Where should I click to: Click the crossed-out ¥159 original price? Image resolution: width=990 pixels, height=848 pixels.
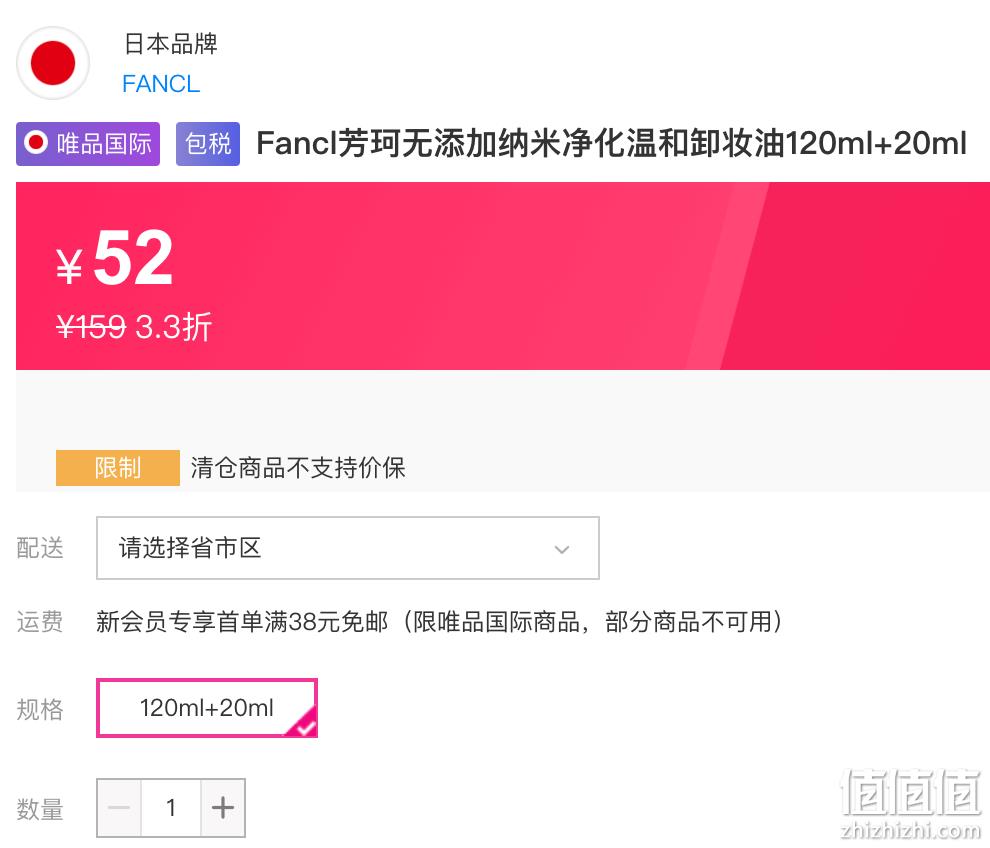91,327
